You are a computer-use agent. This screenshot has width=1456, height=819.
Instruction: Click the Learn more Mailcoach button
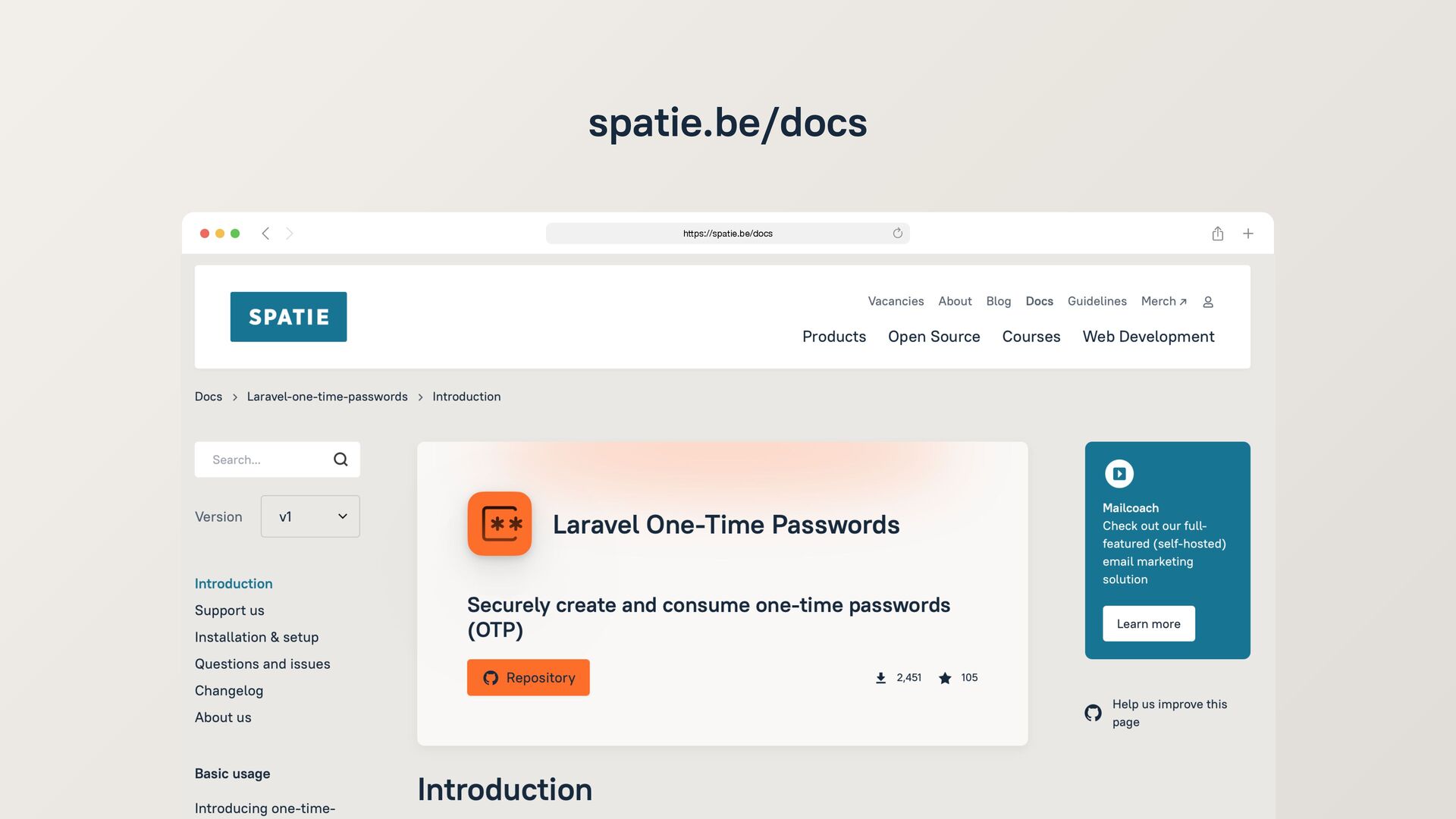click(x=1148, y=624)
